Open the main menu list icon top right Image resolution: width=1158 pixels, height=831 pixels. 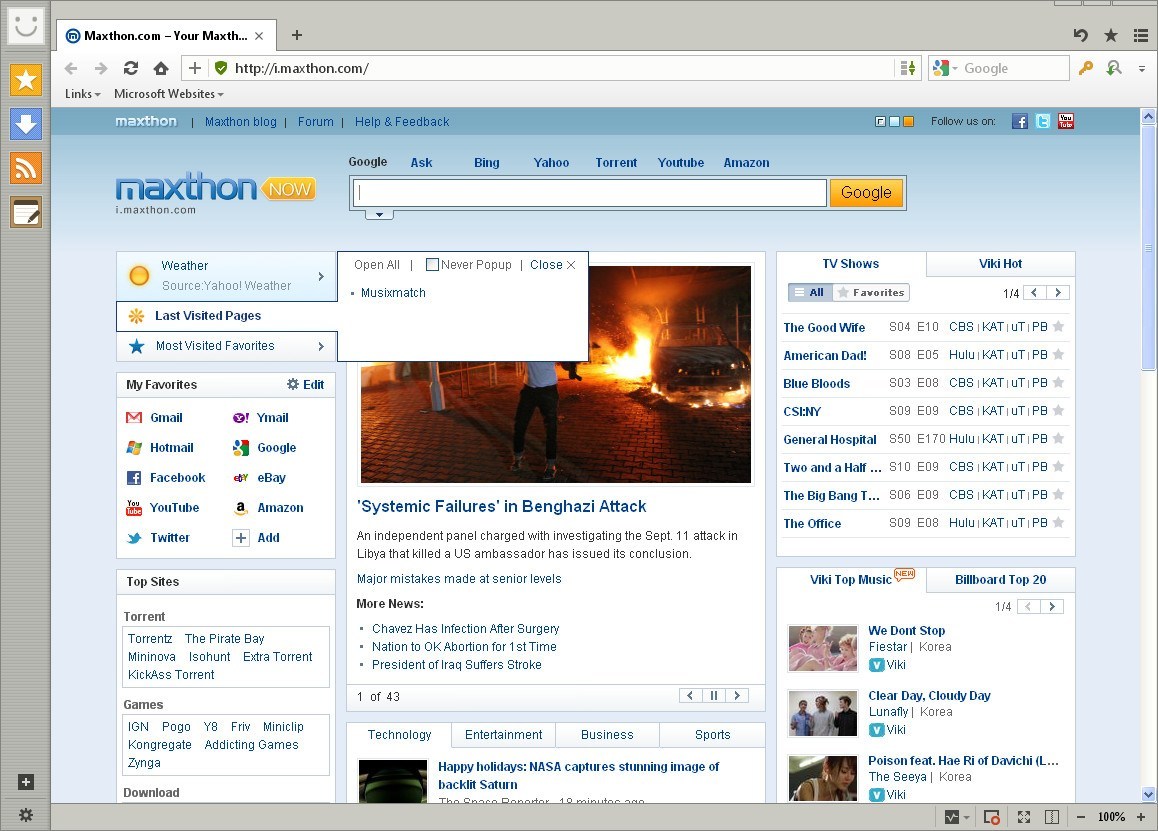coord(1141,35)
